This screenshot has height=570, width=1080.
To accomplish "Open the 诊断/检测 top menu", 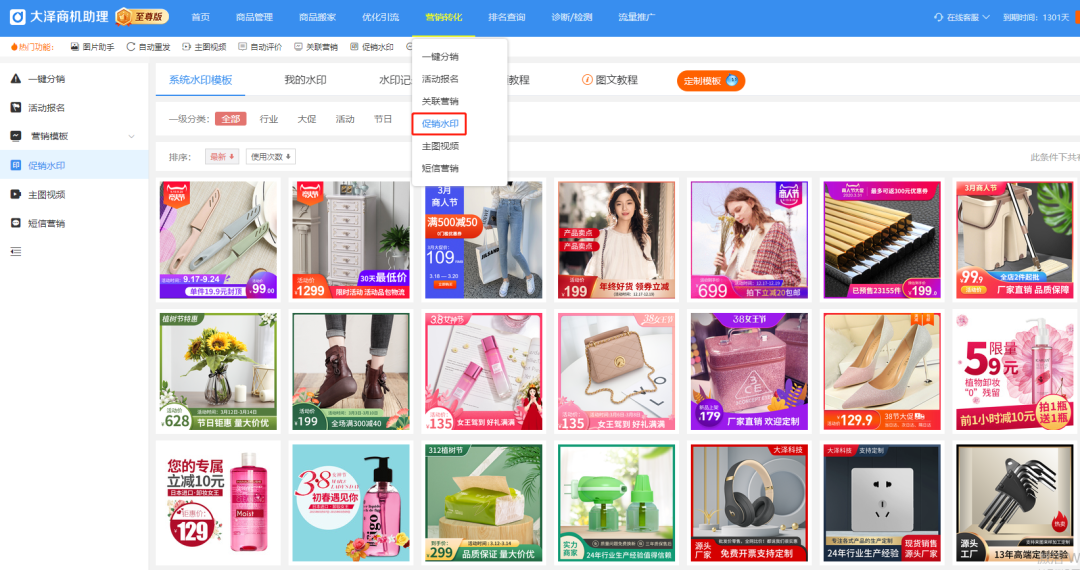I will tap(572, 17).
